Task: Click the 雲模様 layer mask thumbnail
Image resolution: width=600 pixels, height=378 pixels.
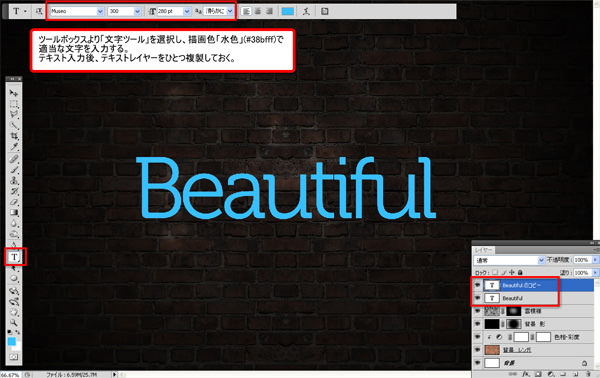Action: point(514,311)
